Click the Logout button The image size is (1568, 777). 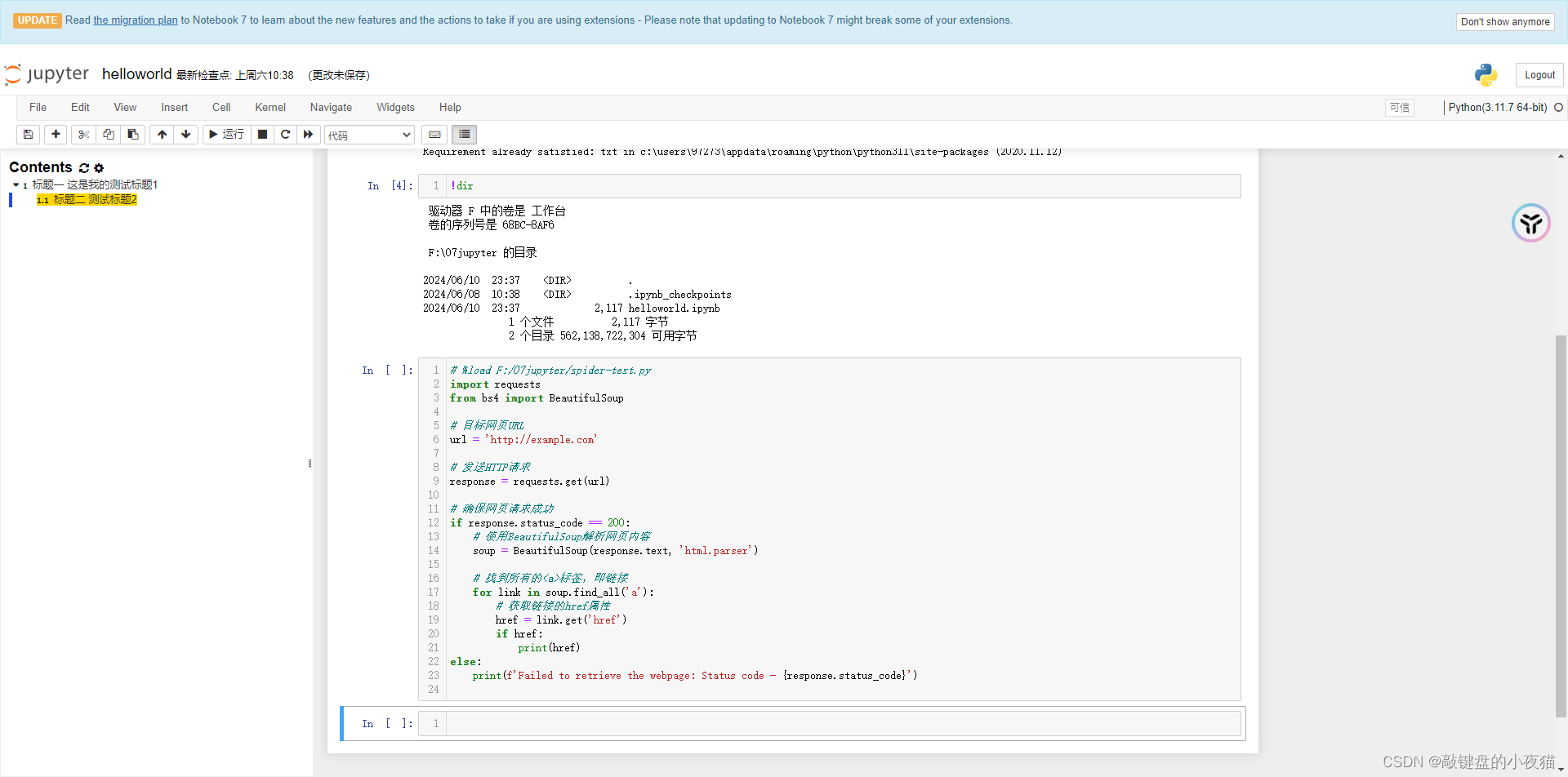click(x=1539, y=75)
